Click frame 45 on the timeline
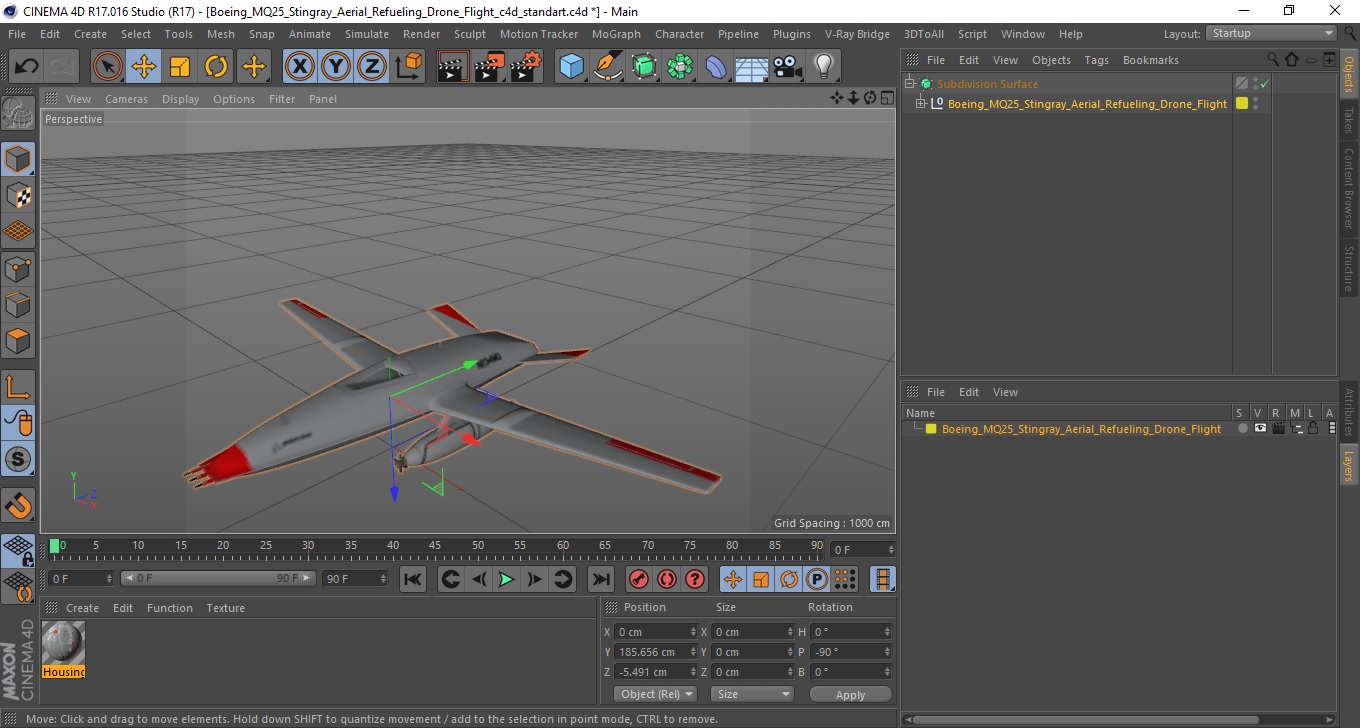Image resolution: width=1360 pixels, height=728 pixels. 435,548
